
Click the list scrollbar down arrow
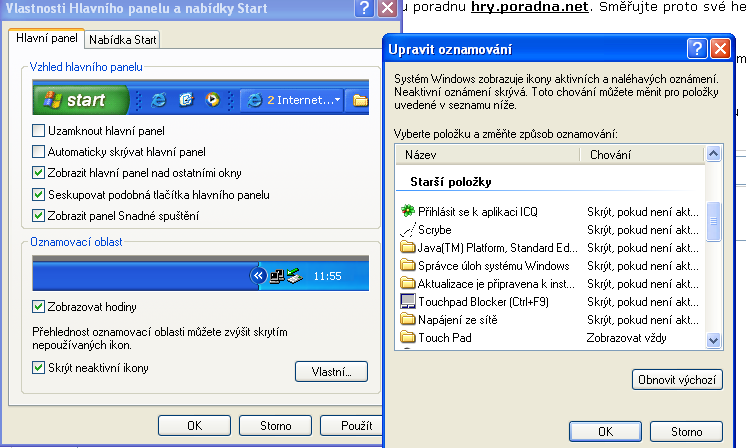click(713, 340)
